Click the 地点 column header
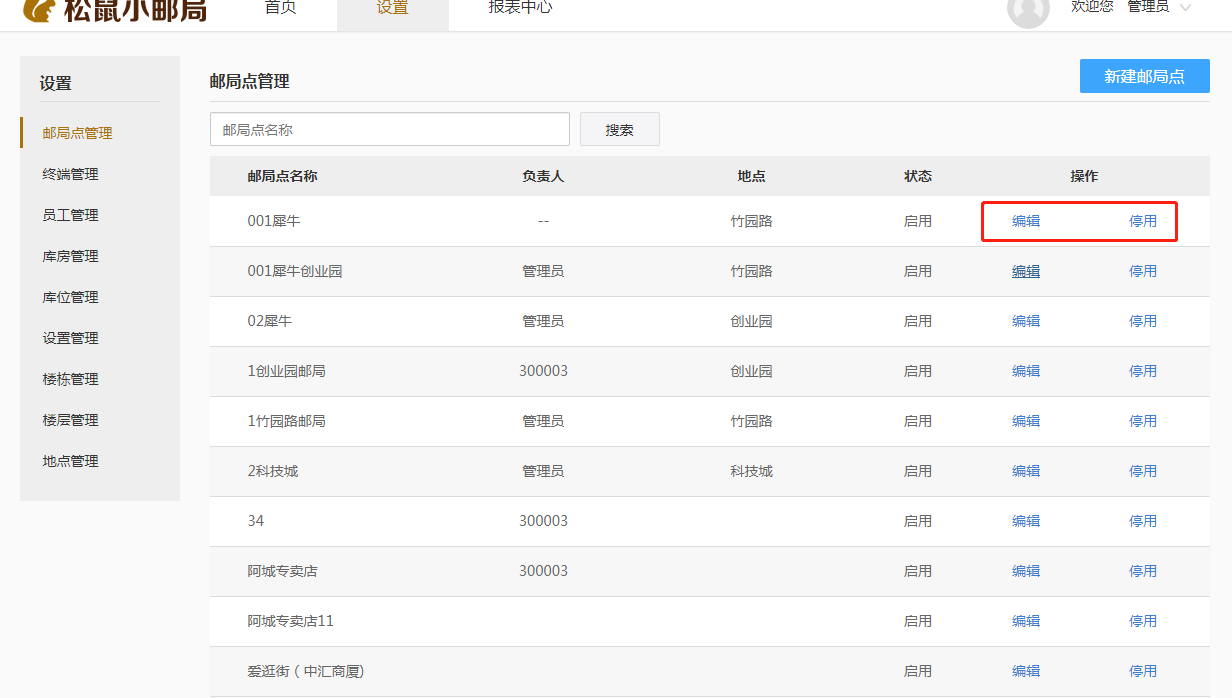The height and width of the screenshot is (698, 1232). [x=751, y=176]
